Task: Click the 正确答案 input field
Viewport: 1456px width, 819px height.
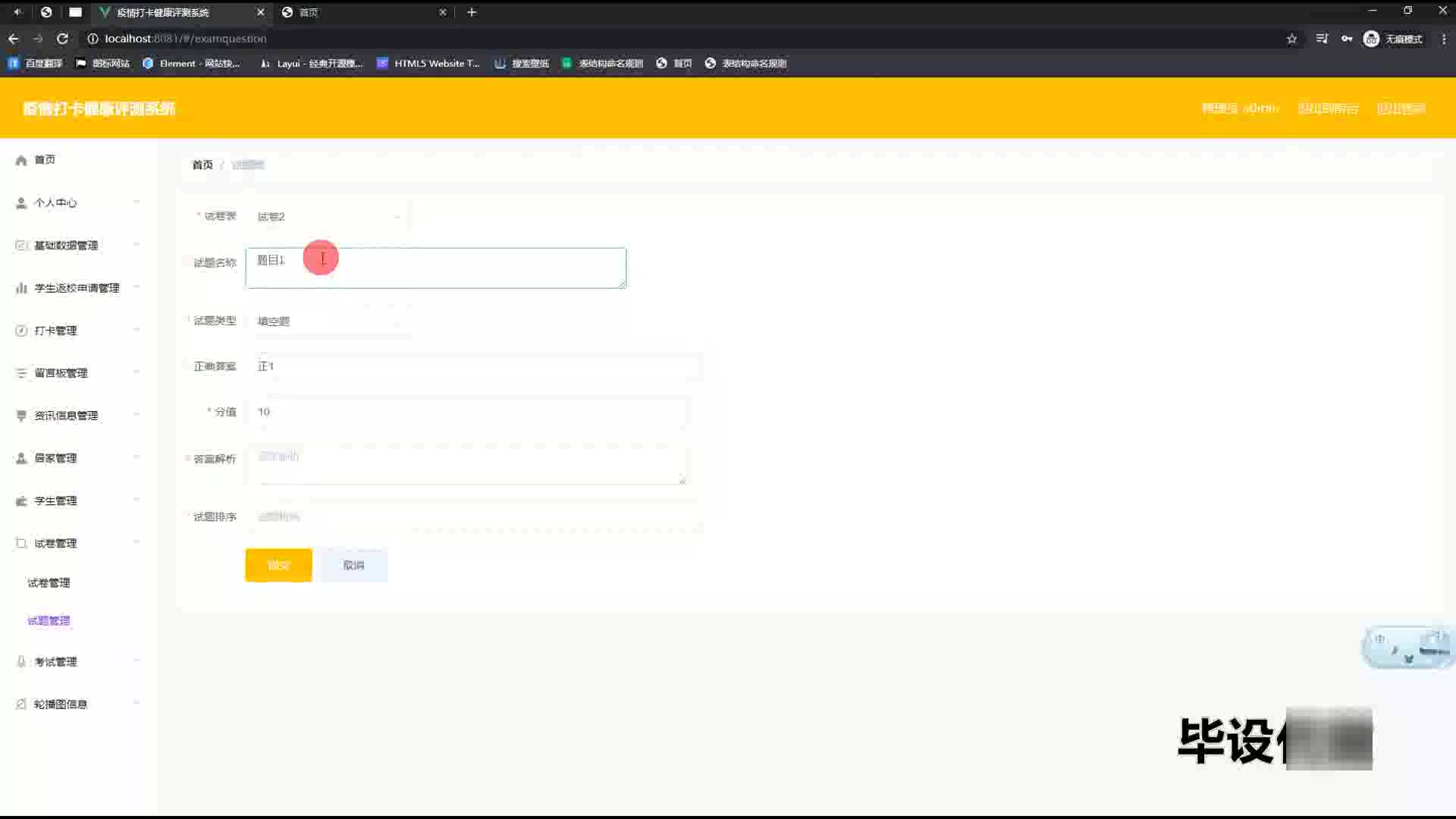Action: point(473,367)
